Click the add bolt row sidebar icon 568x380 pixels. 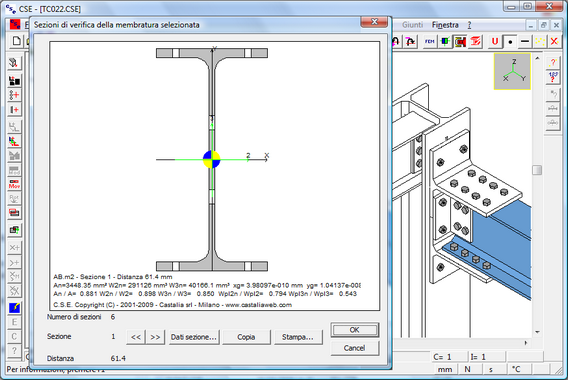14,95
